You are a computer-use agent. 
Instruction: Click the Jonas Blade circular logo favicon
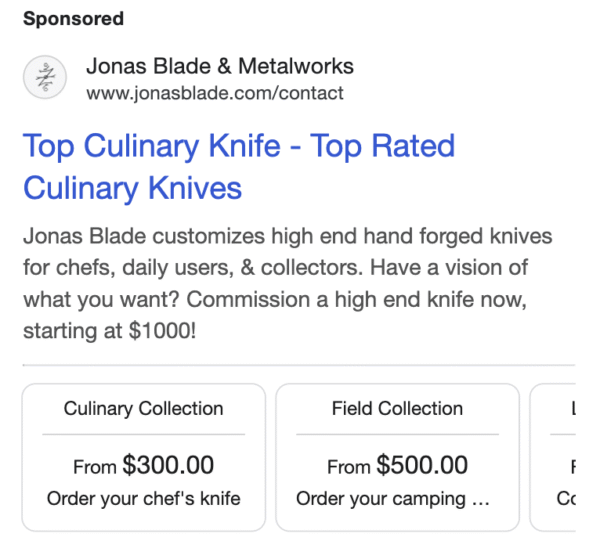pos(45,77)
